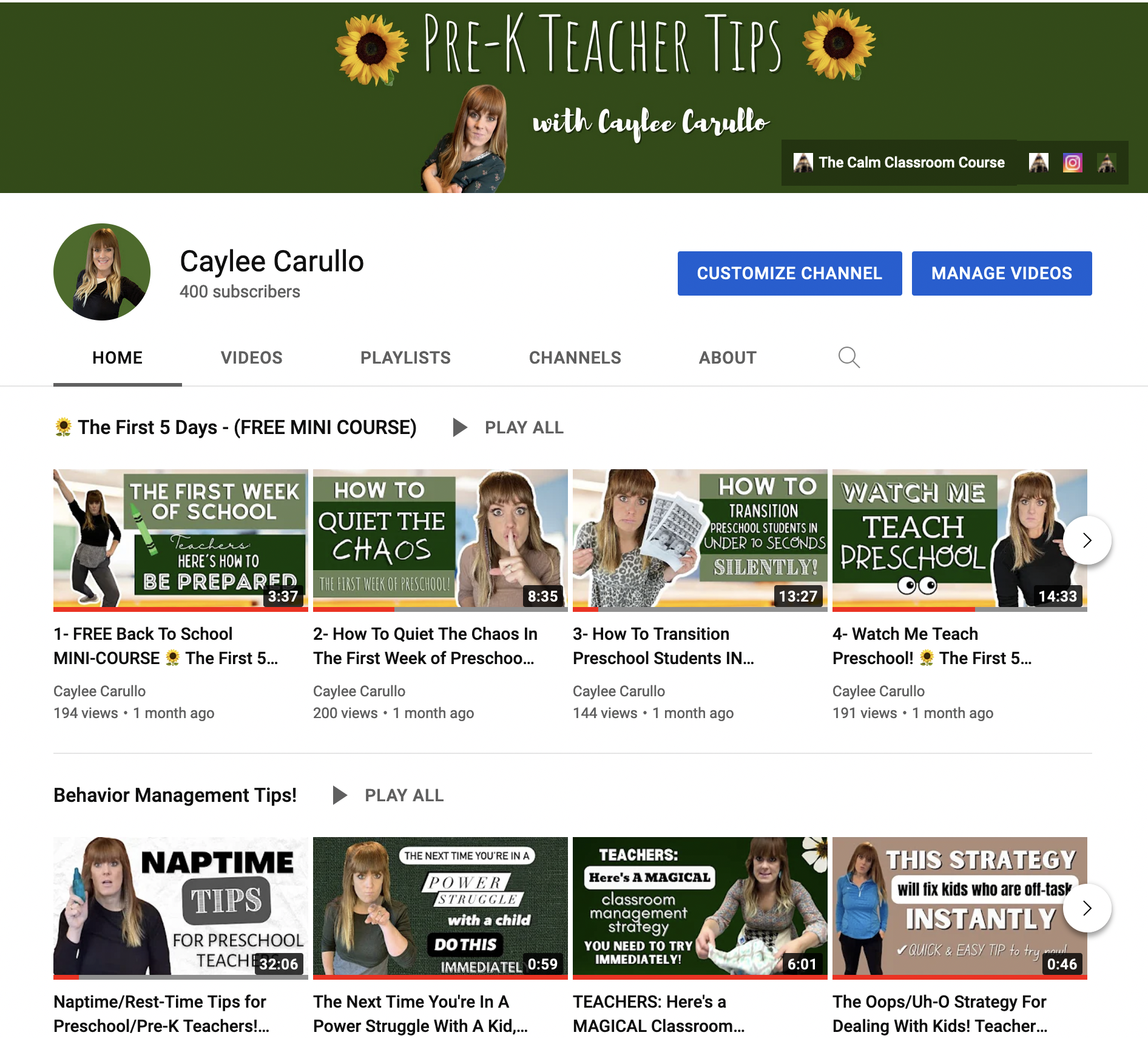Open the ABOUT tab
This screenshot has width=1148, height=1038.
(728, 358)
